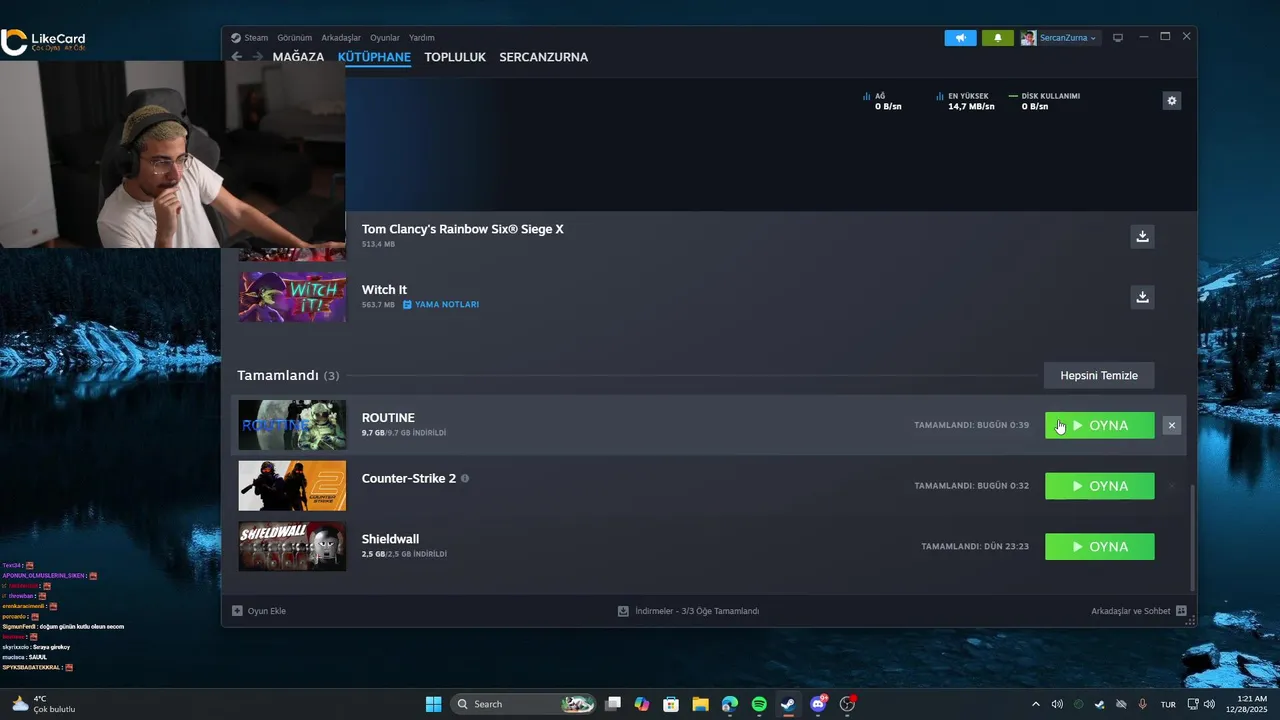
Task: Open Discord from the taskbar
Action: coord(818,704)
